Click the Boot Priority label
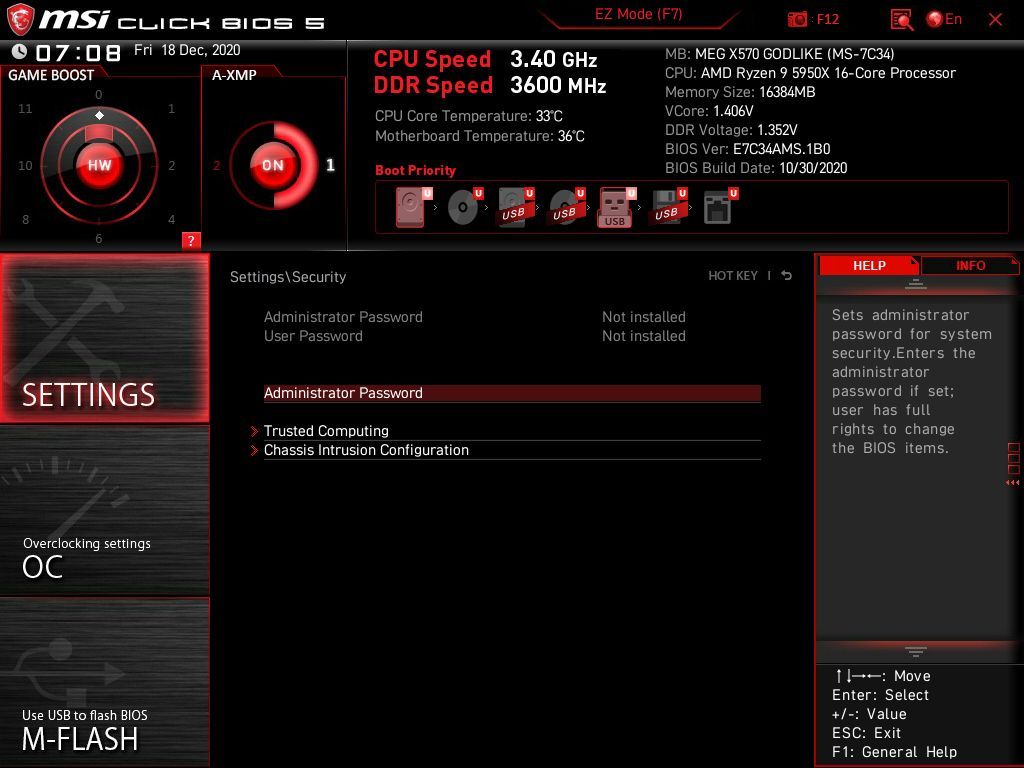 (415, 170)
